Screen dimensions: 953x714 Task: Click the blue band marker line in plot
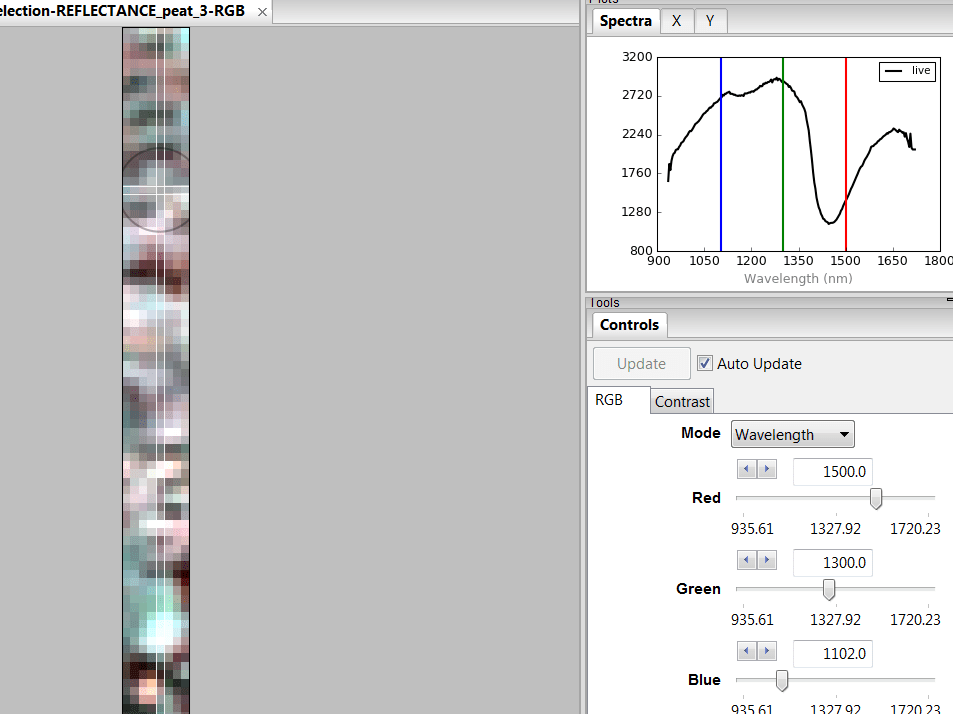tap(721, 154)
